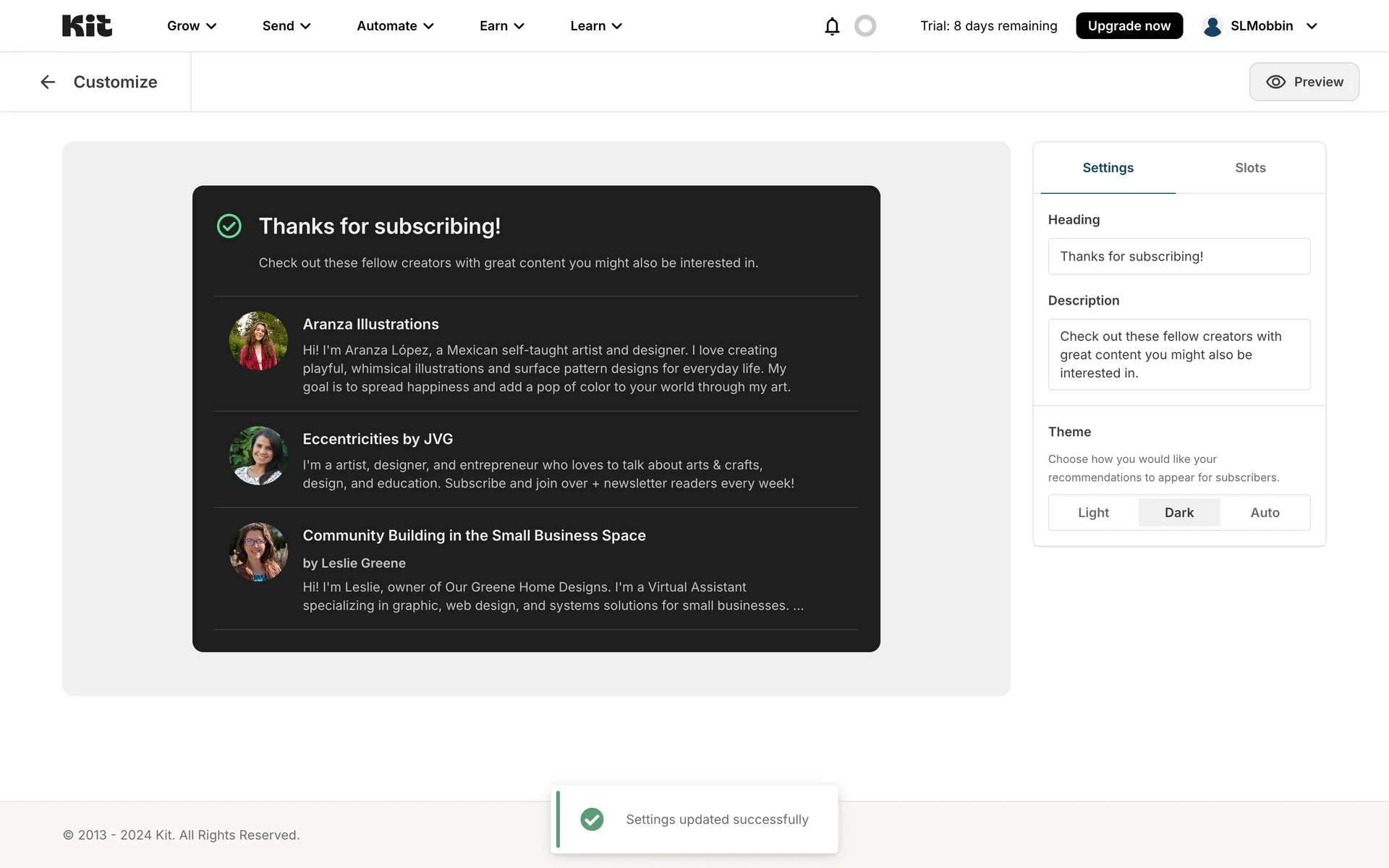Click the green checkmark beside Thanks heading
This screenshot has height=868, width=1389.
(x=229, y=226)
